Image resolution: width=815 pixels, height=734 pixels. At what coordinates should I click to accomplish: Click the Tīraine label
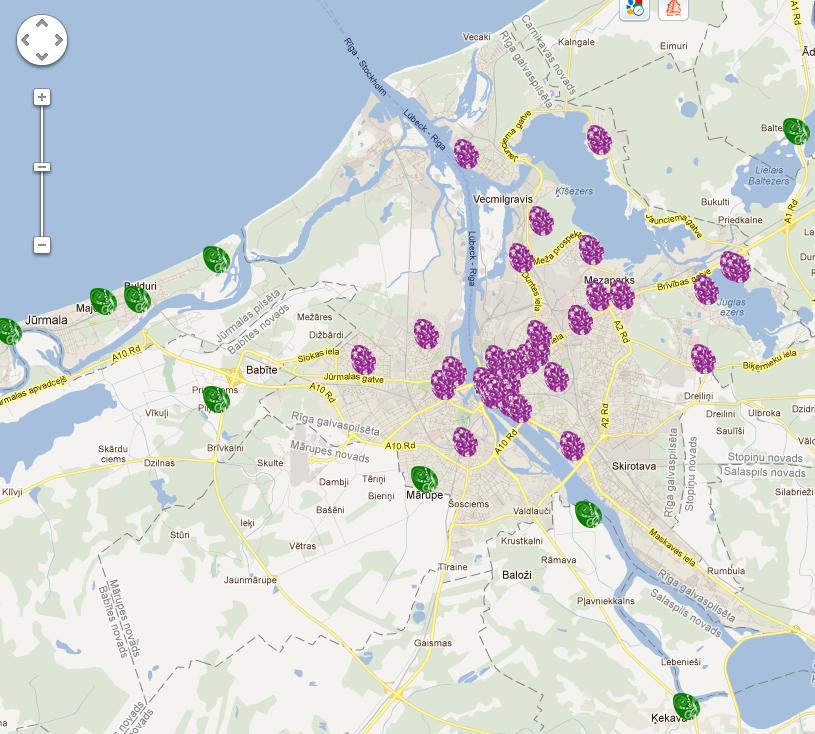coord(453,567)
